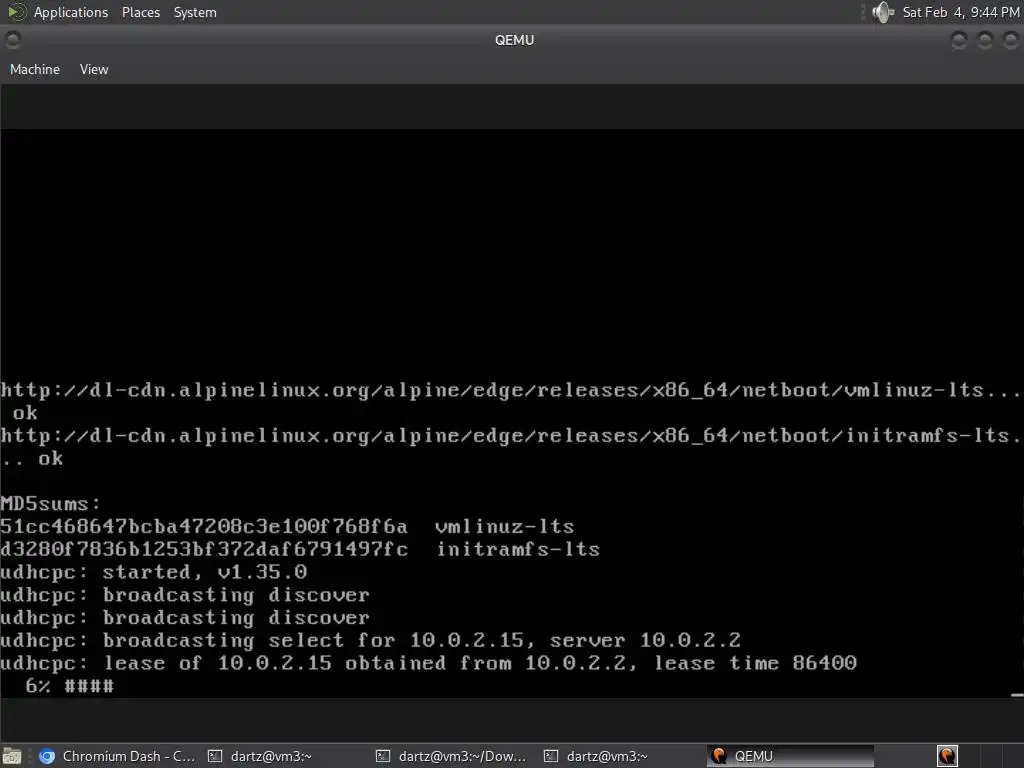Open the View menu in QEMU
The width and height of the screenshot is (1024, 768).
94,69
